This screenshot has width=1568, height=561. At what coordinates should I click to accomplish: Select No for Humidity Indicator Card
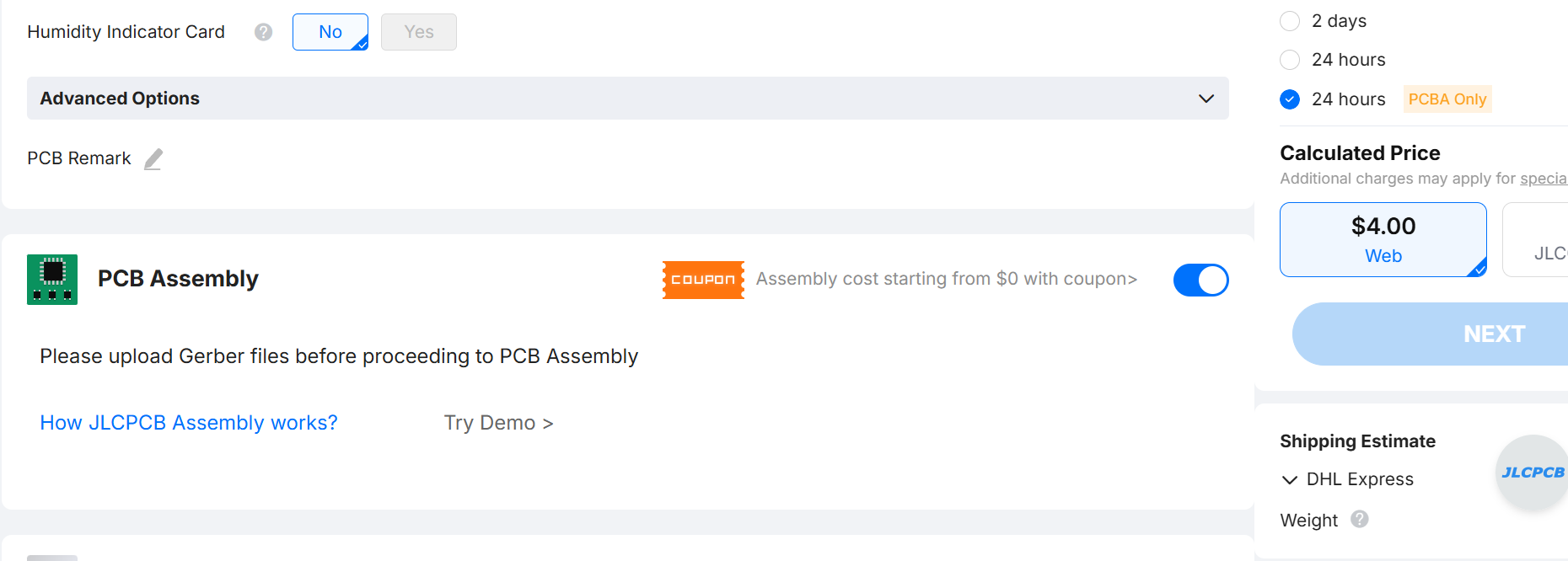(330, 32)
